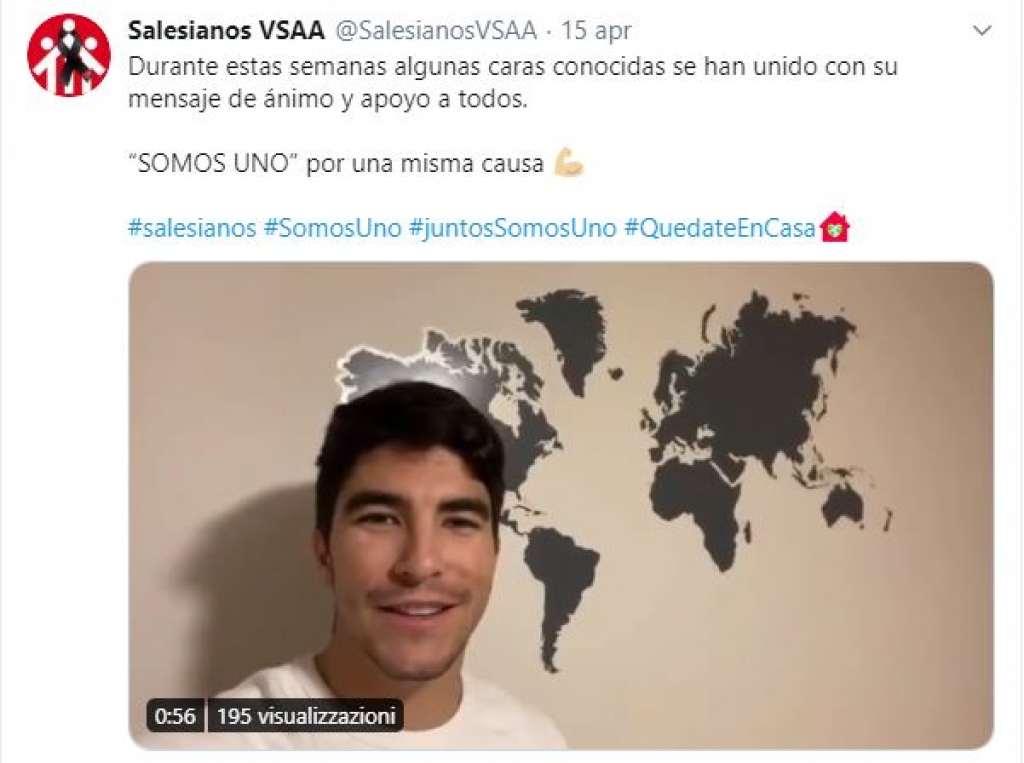Expand the tweet options chevron menu
The image size is (1024, 763).
coord(982,31)
